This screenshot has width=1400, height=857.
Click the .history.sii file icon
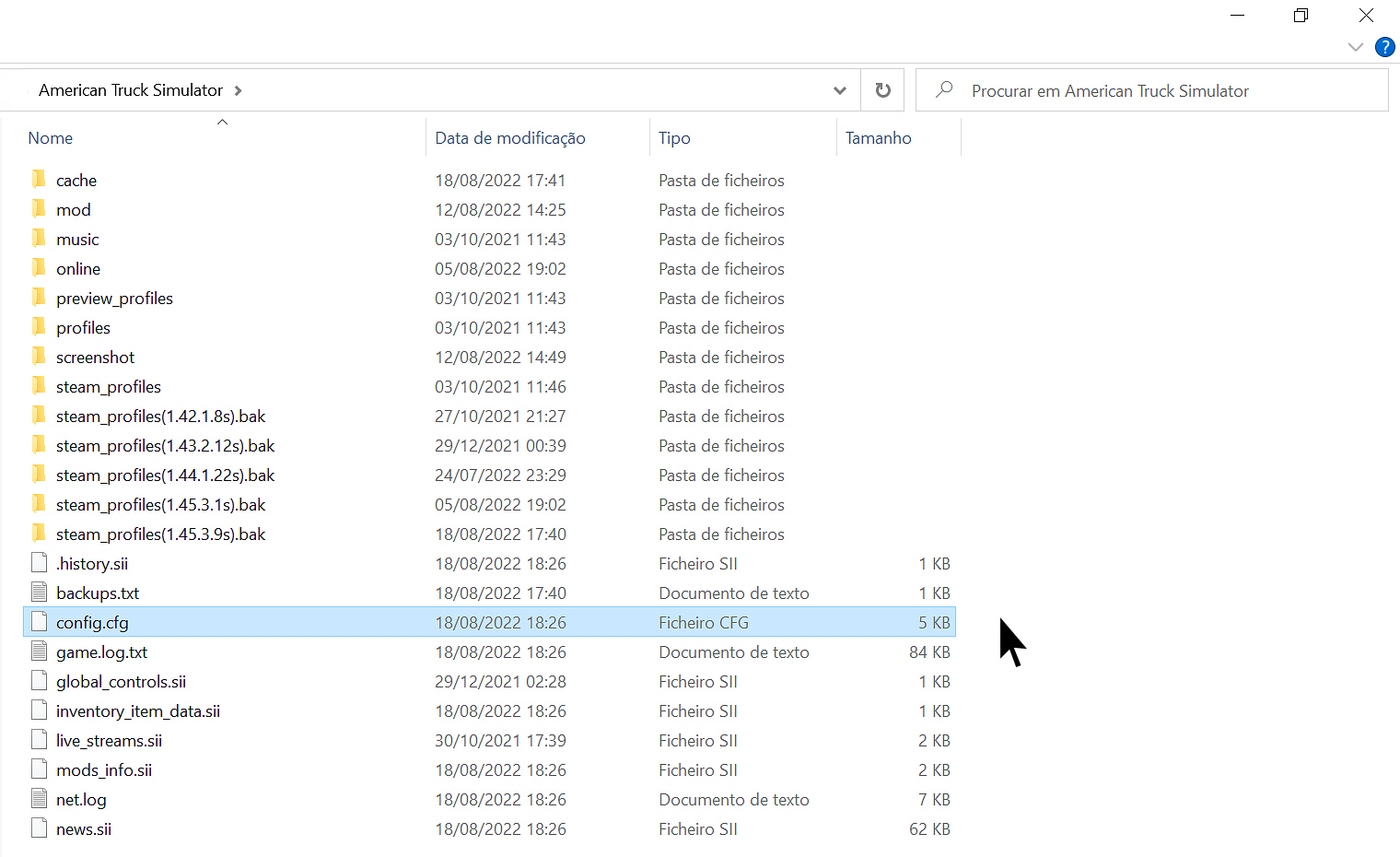pos(39,563)
